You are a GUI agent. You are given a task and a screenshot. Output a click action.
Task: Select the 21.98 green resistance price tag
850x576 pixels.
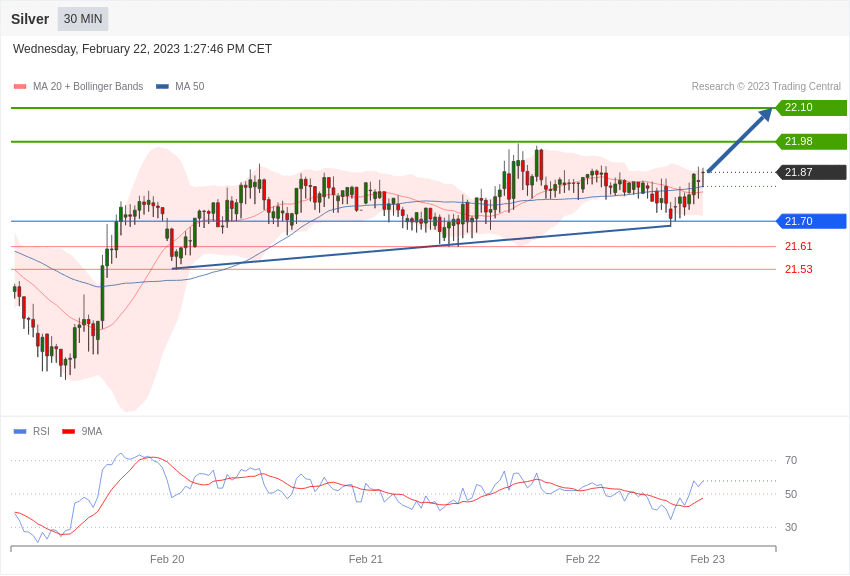click(812, 141)
